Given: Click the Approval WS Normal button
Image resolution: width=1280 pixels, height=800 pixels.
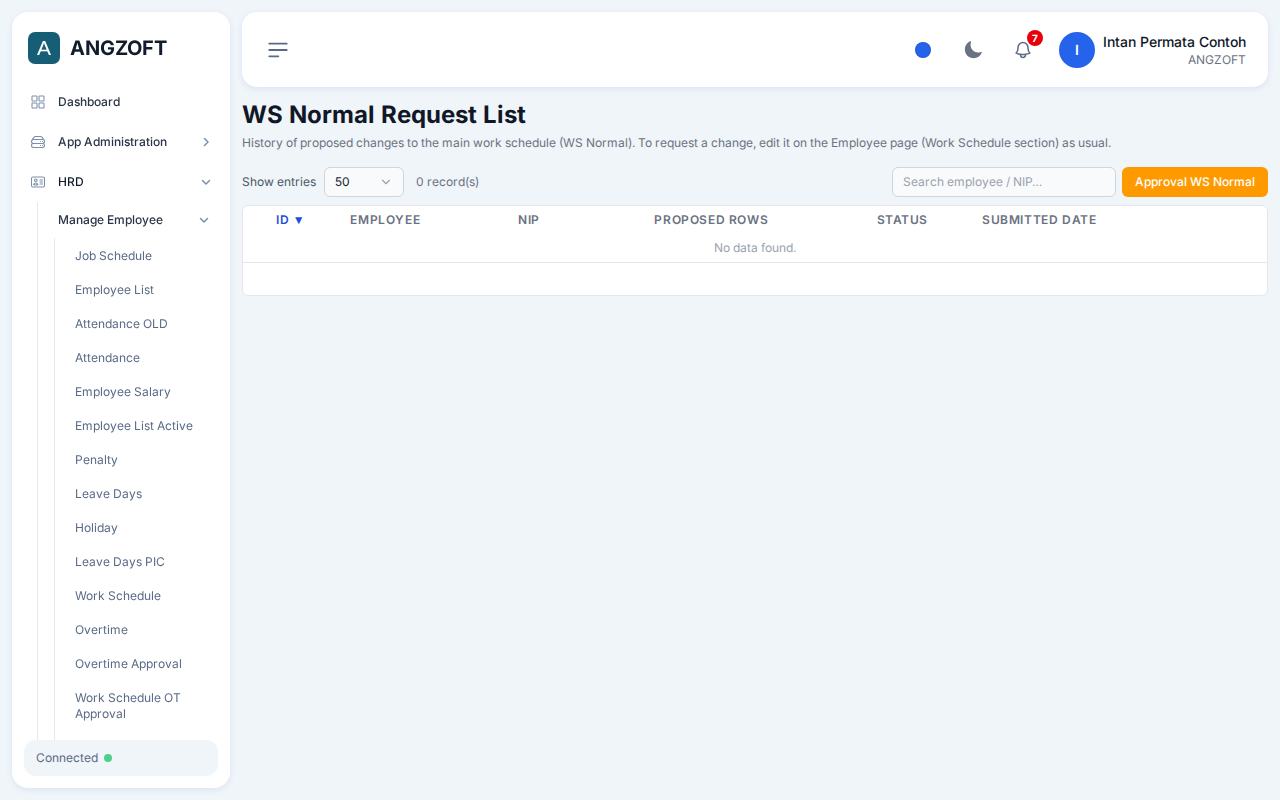Looking at the screenshot, I should 1195,182.
